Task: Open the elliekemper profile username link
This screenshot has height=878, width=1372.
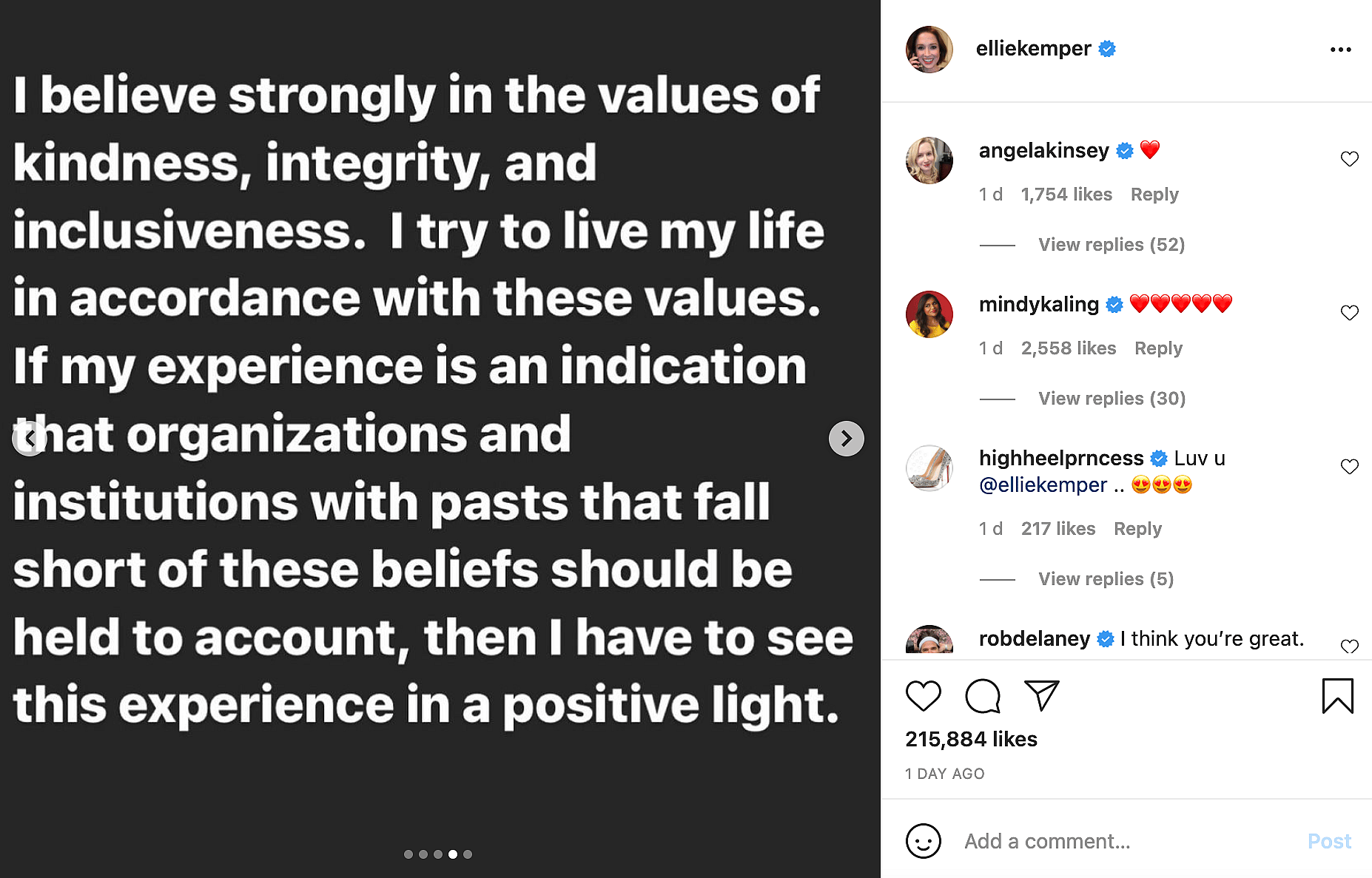Action: [1033, 49]
